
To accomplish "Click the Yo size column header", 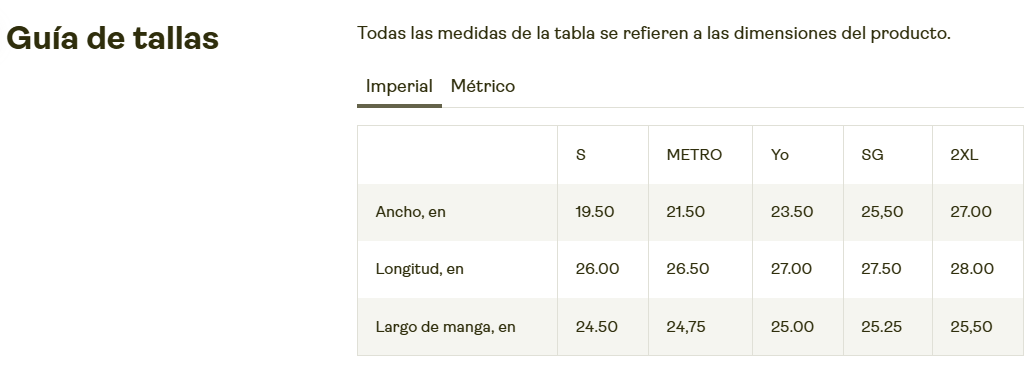I will click(x=779, y=155).
